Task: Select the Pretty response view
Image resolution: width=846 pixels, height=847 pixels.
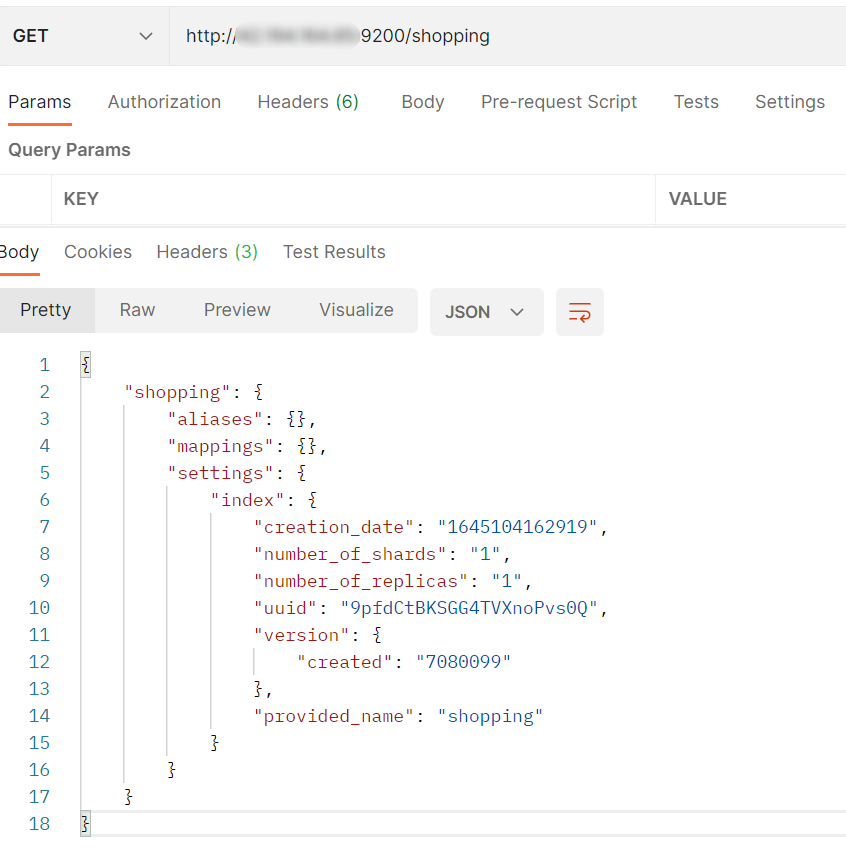Action: [46, 310]
